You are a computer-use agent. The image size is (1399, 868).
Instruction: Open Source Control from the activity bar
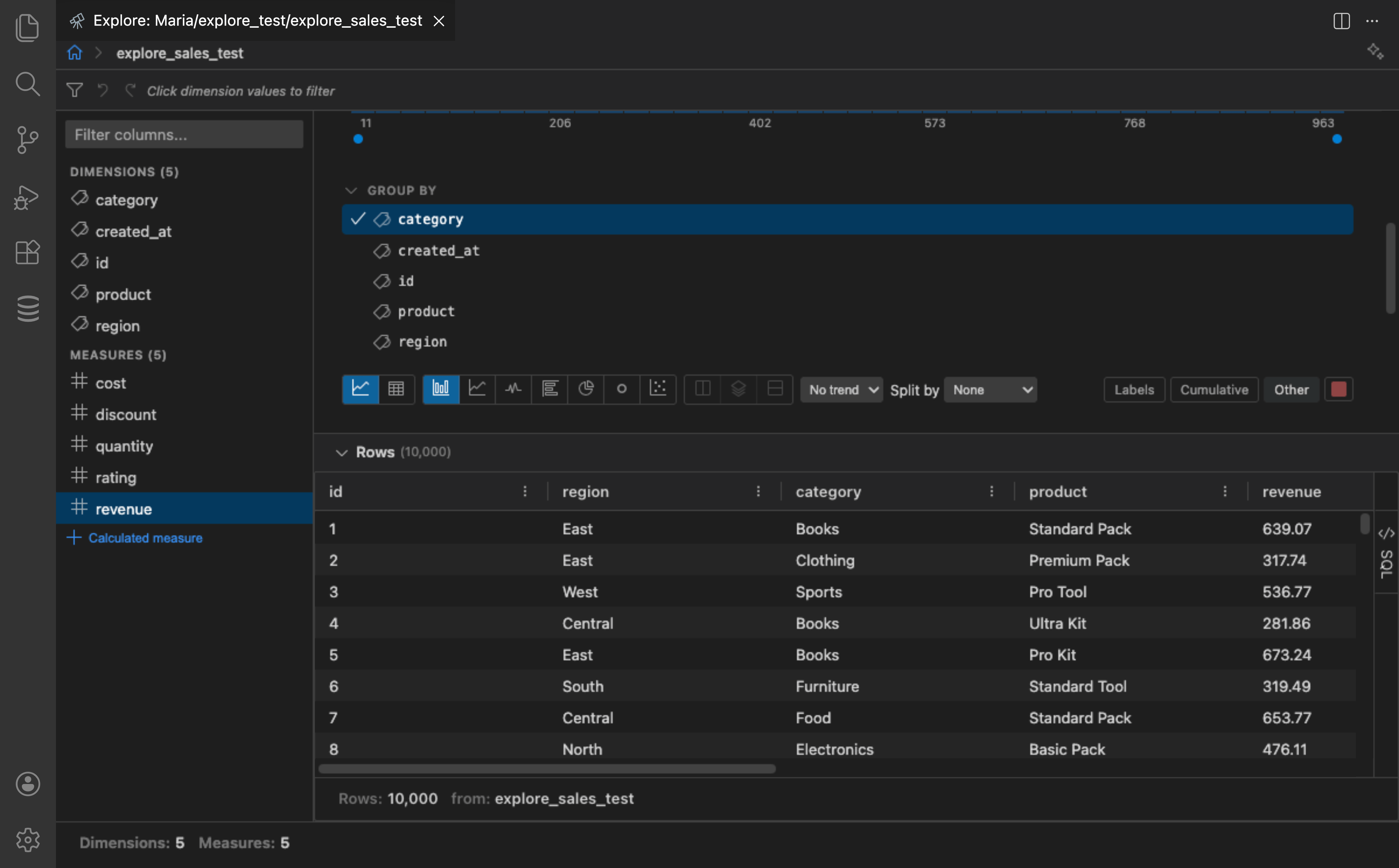coord(27,140)
